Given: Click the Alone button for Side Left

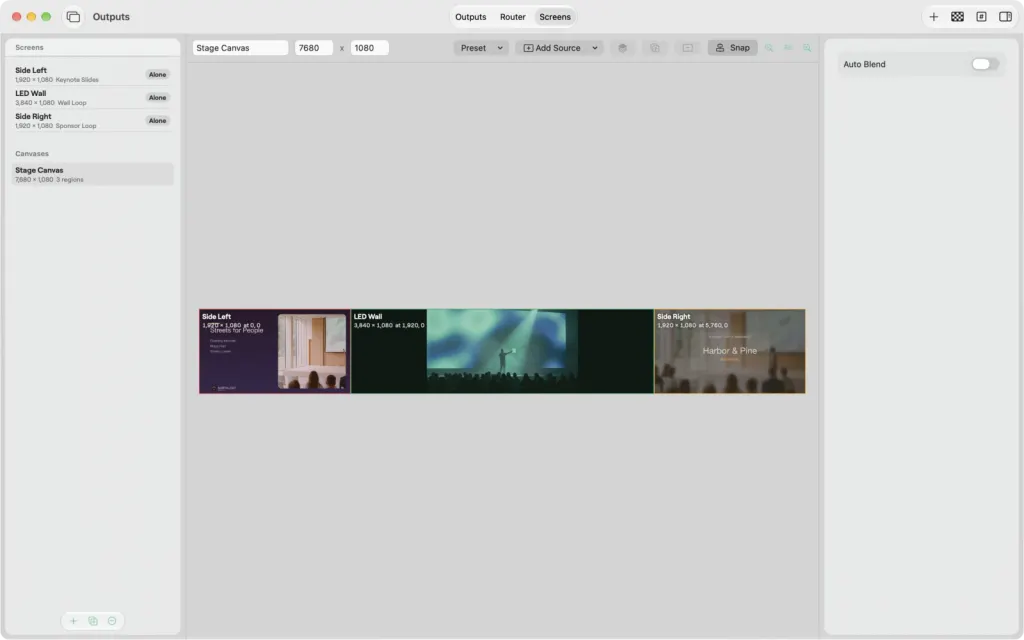Looking at the screenshot, I should click(x=157, y=74).
